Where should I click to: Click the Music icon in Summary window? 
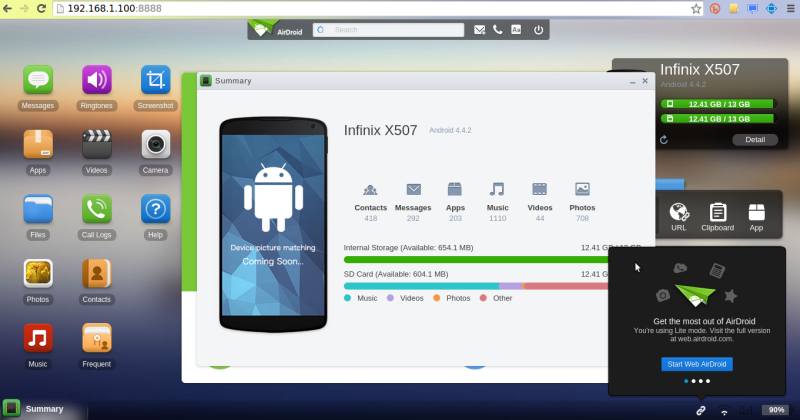coord(497,189)
